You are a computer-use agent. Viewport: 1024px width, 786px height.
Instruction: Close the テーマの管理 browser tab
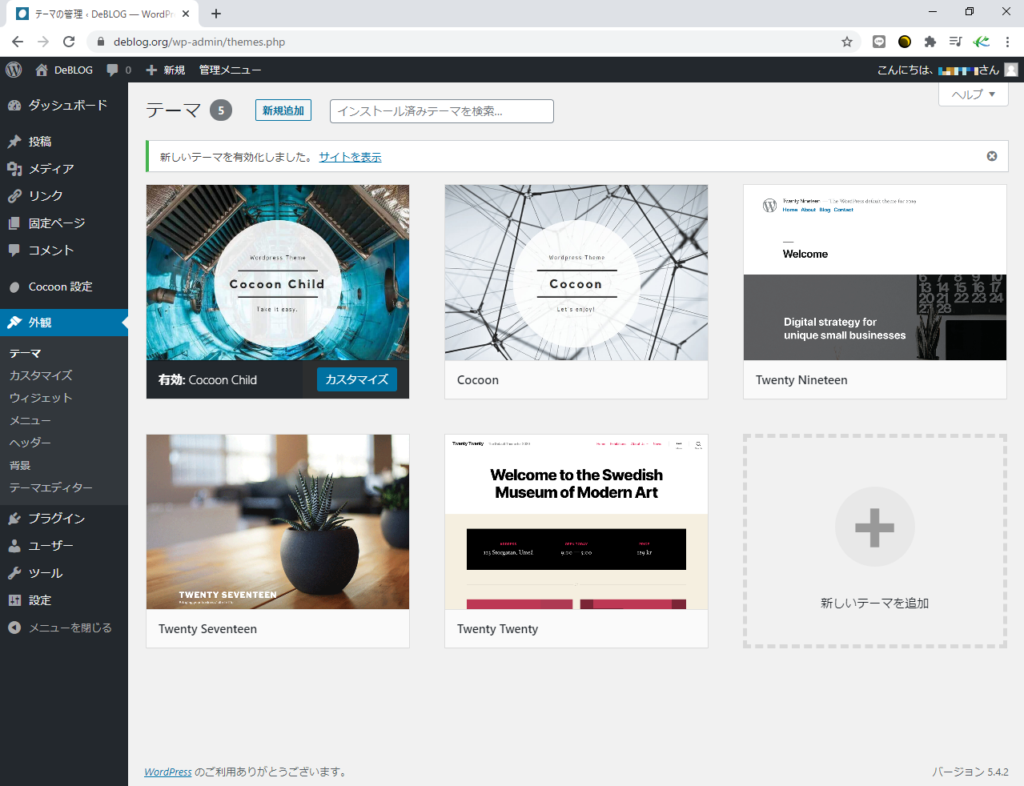click(185, 14)
